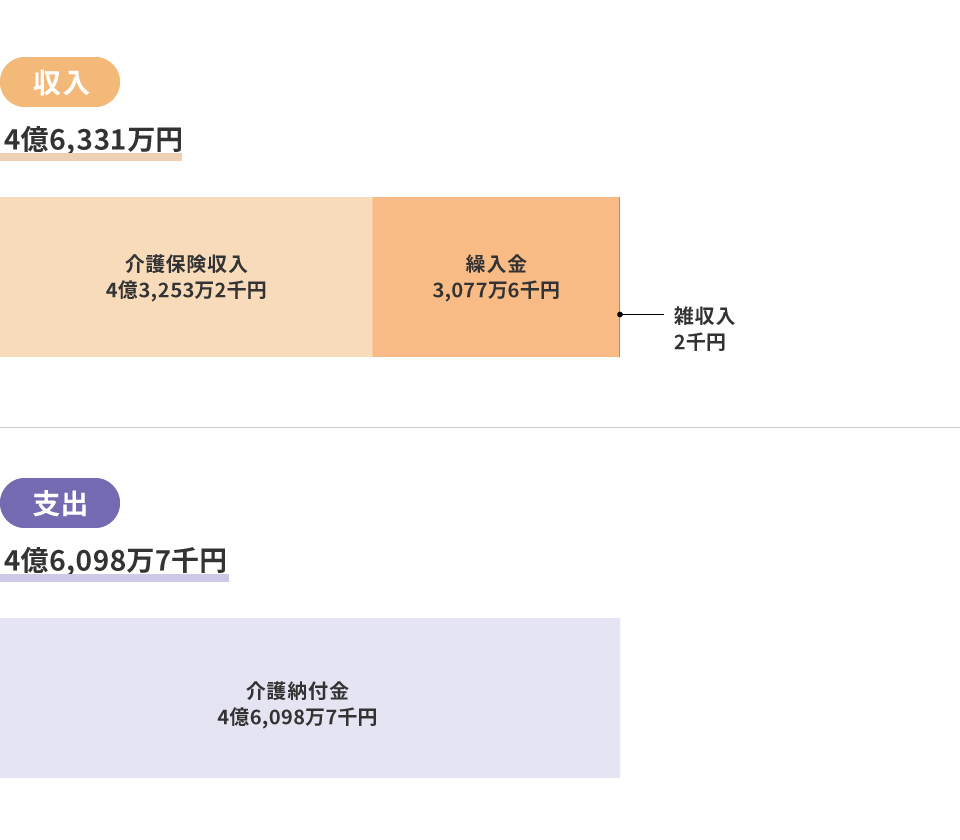Click the 雑収入 leader line dot
Image resolution: width=960 pixels, height=840 pixels.
[620, 315]
